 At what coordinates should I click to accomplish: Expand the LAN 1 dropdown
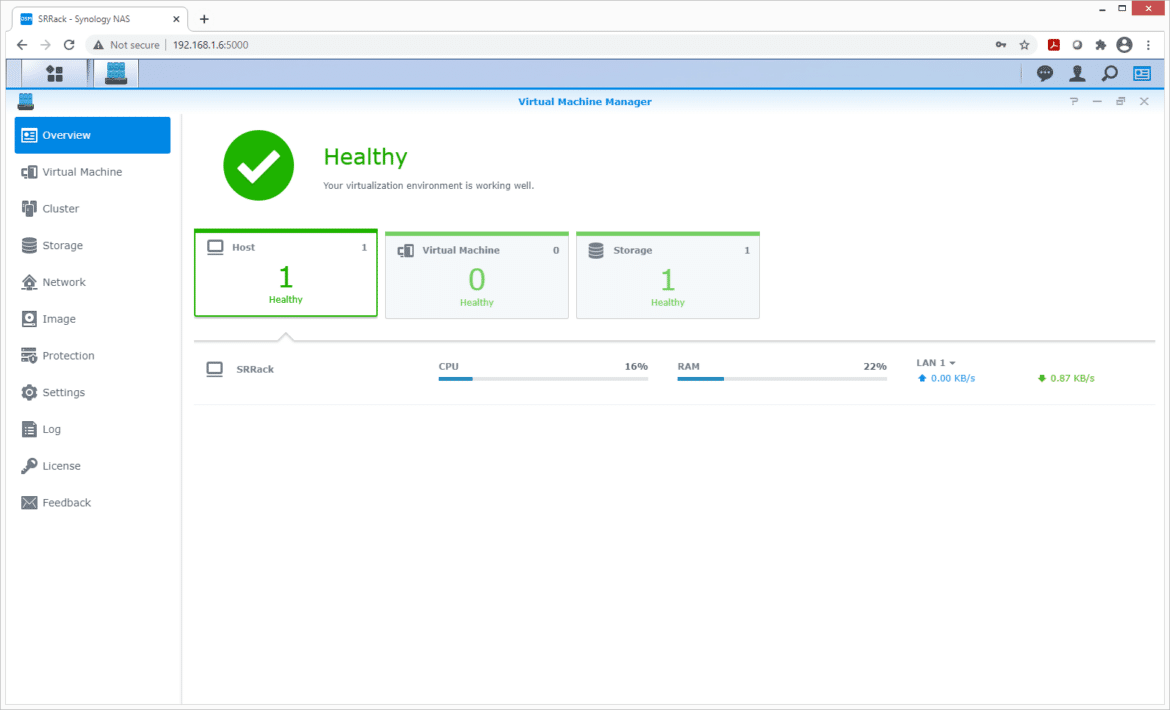(x=936, y=362)
